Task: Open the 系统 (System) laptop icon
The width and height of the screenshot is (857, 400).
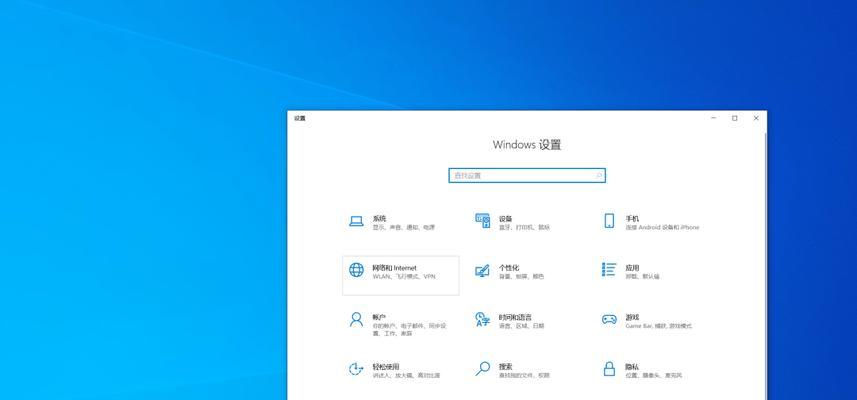Action: point(356,221)
